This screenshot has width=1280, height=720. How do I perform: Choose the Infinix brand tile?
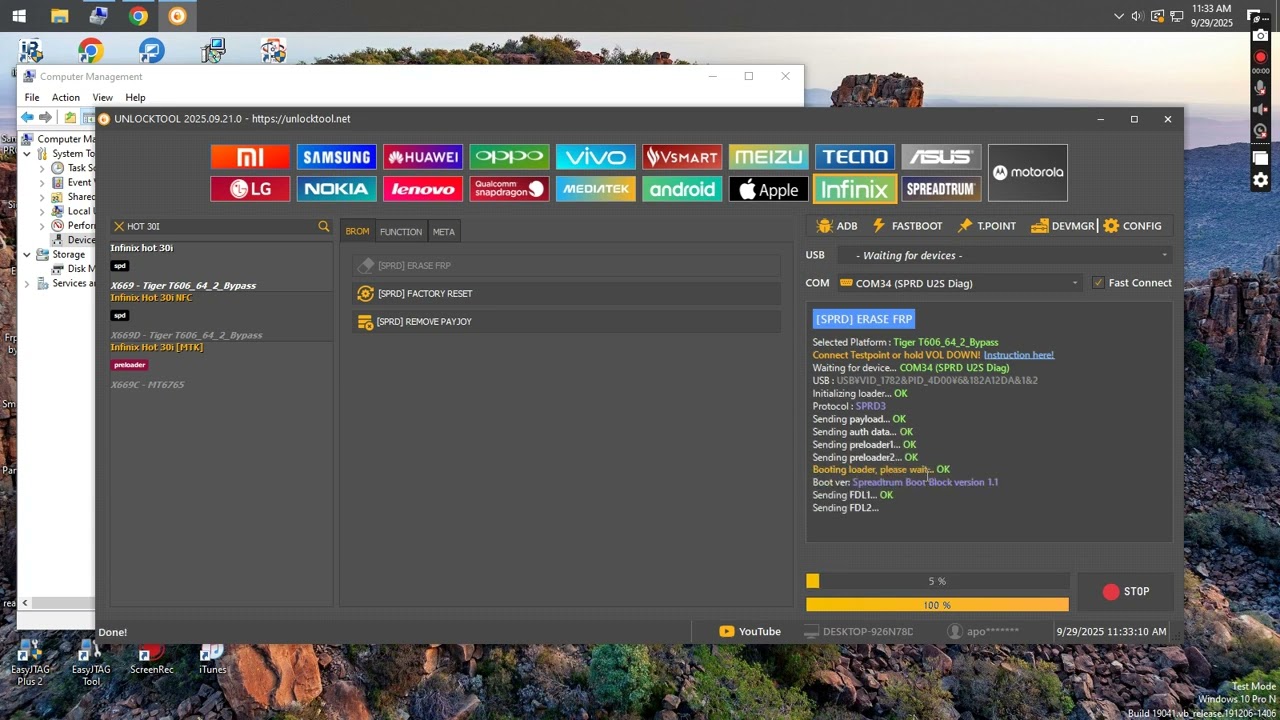[855, 189]
